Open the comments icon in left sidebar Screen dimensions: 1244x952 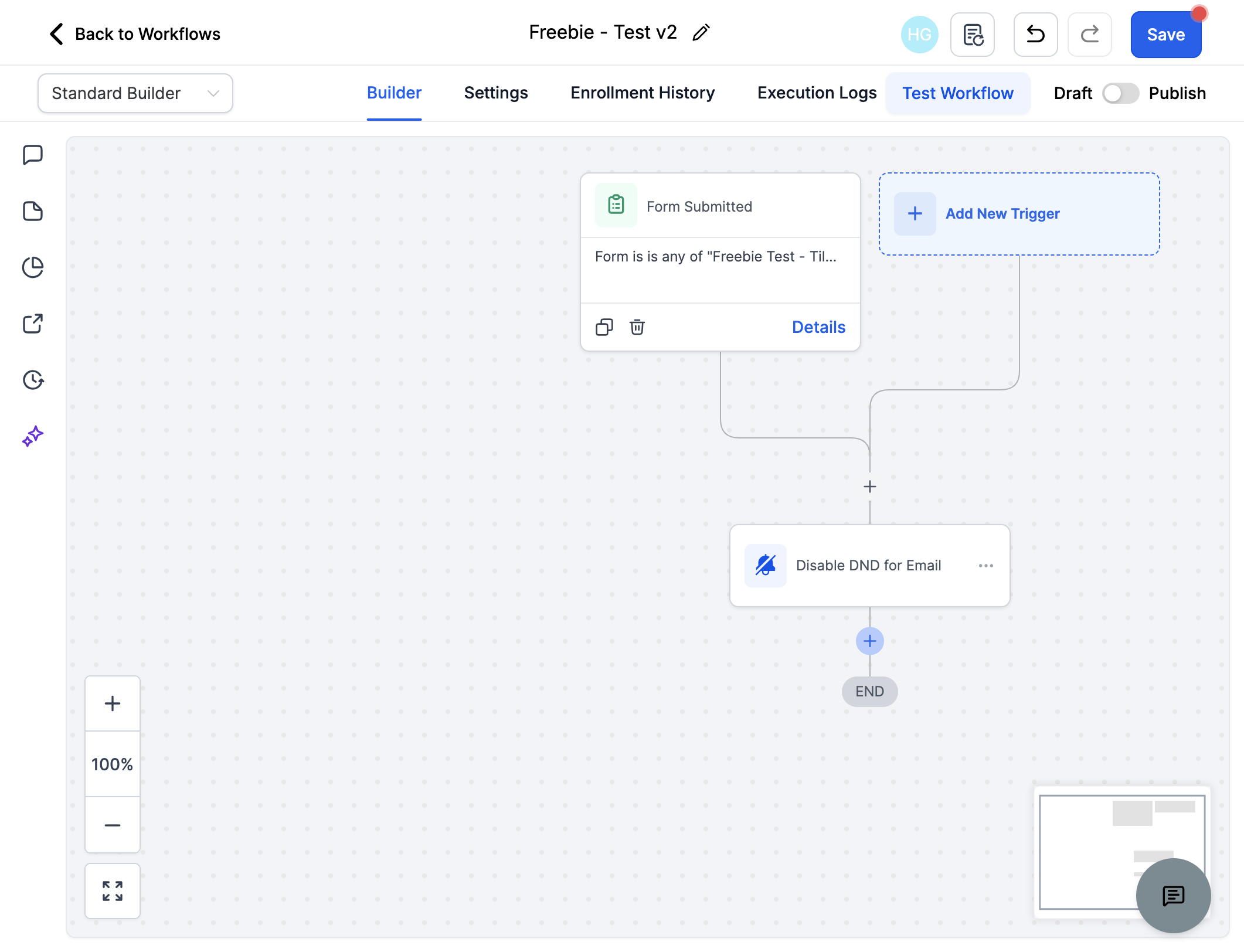pyautogui.click(x=33, y=155)
